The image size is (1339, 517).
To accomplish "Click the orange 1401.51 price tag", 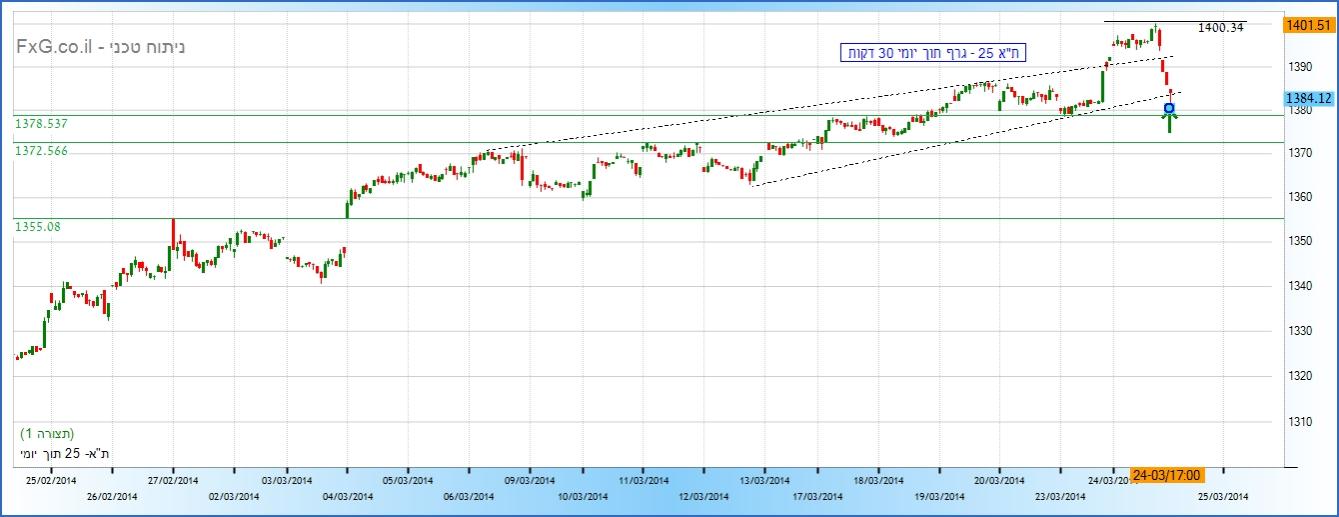I will click(x=1307, y=25).
